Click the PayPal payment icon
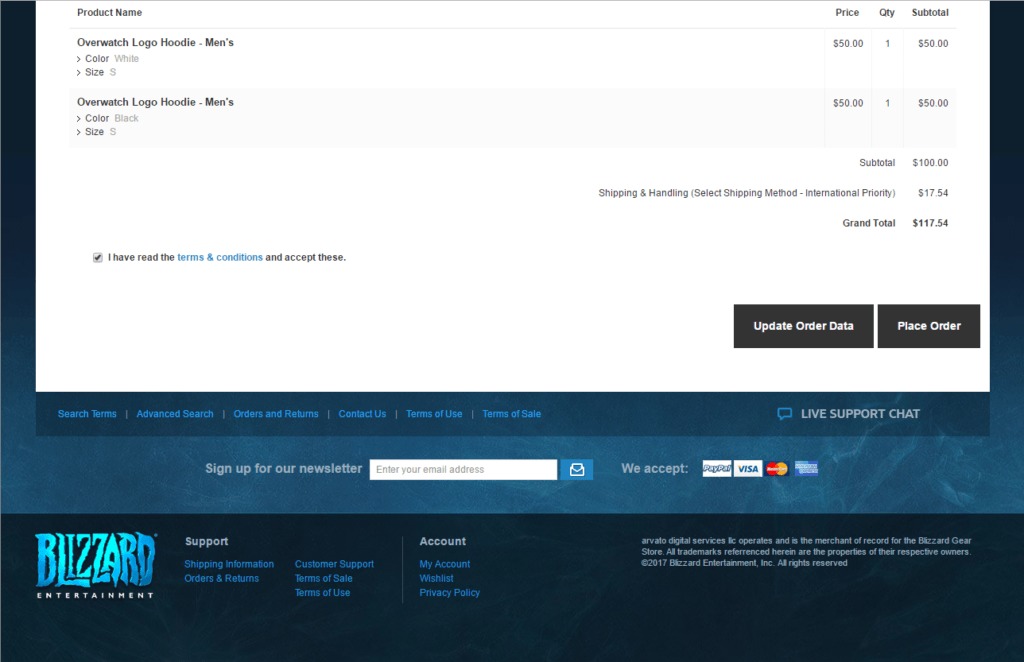 click(716, 468)
